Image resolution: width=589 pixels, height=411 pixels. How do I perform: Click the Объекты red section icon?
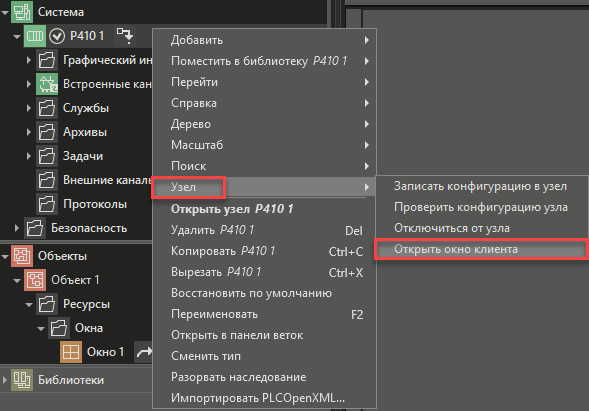[22, 256]
